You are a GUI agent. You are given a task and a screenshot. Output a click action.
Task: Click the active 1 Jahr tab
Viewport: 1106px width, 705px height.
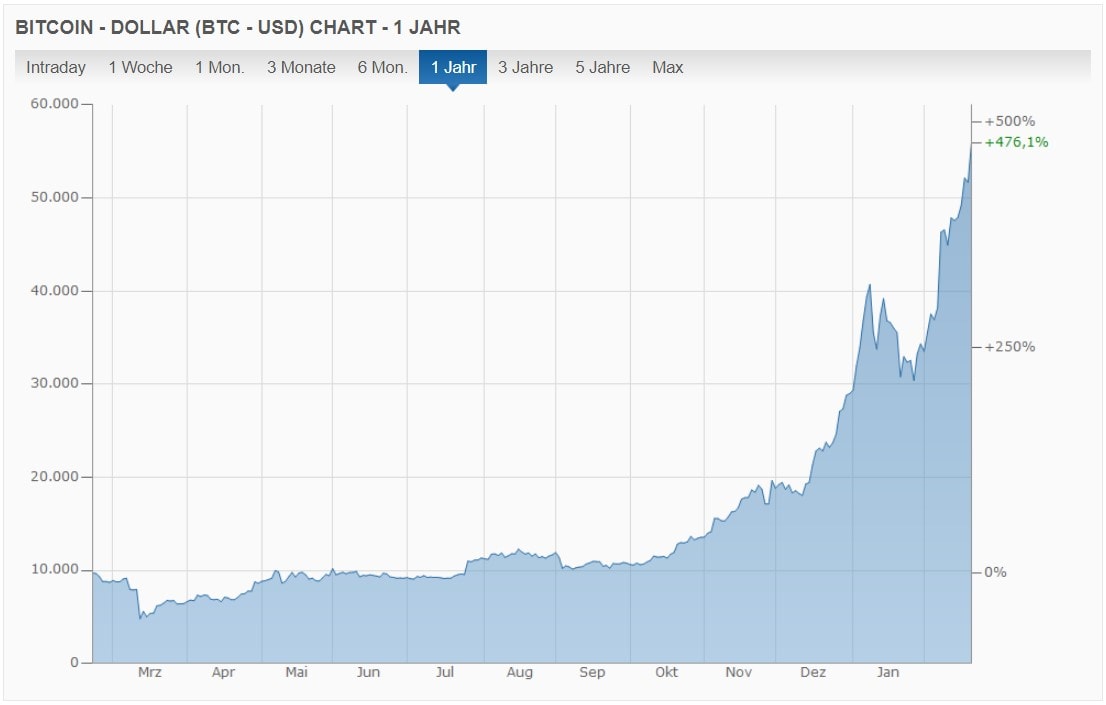pos(453,68)
